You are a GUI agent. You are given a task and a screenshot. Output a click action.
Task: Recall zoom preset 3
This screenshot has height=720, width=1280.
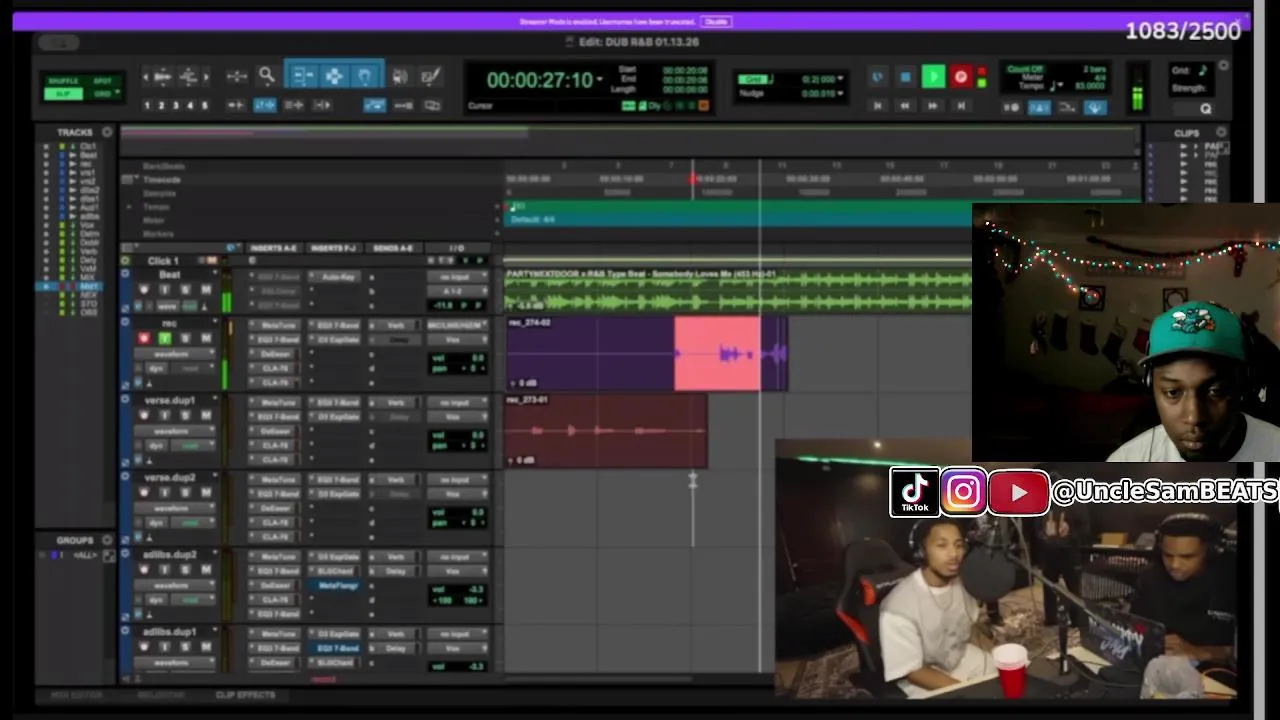[x=176, y=105]
